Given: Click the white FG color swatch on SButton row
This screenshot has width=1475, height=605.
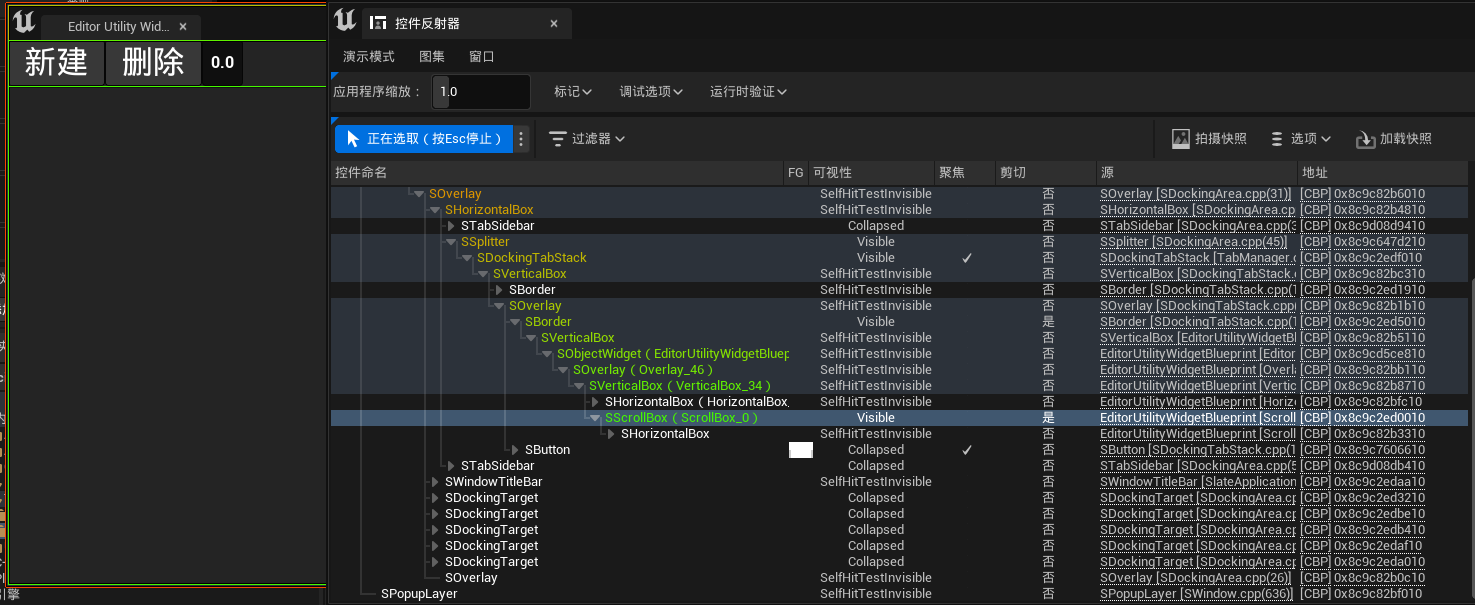Looking at the screenshot, I should 800,450.
